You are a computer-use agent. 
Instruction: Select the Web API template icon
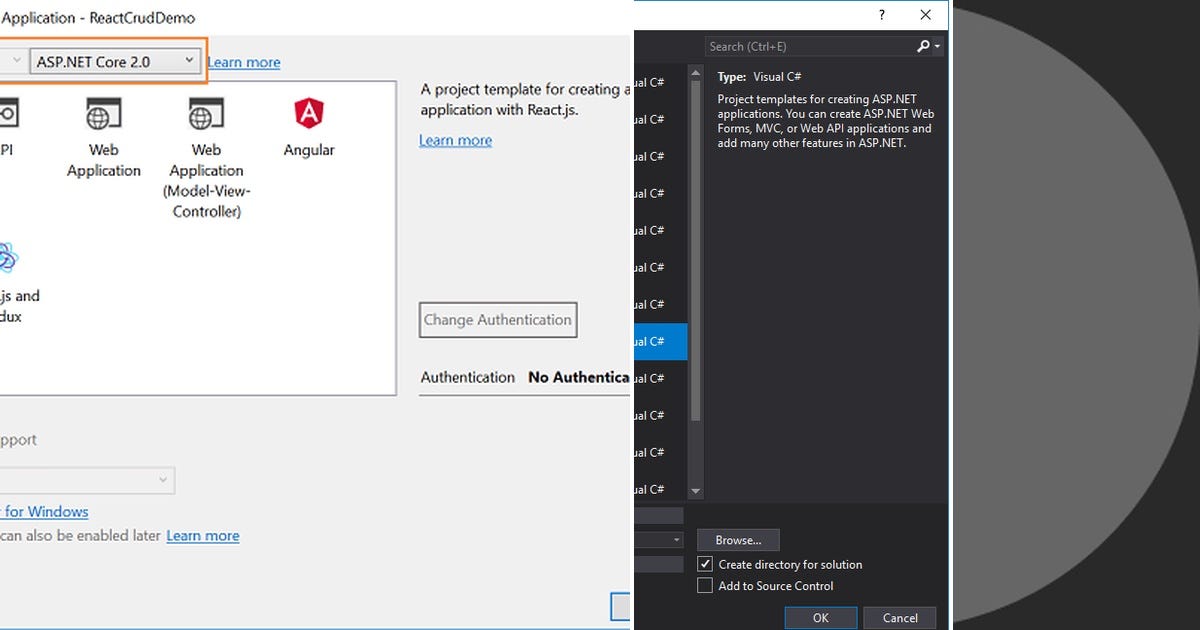(8, 113)
